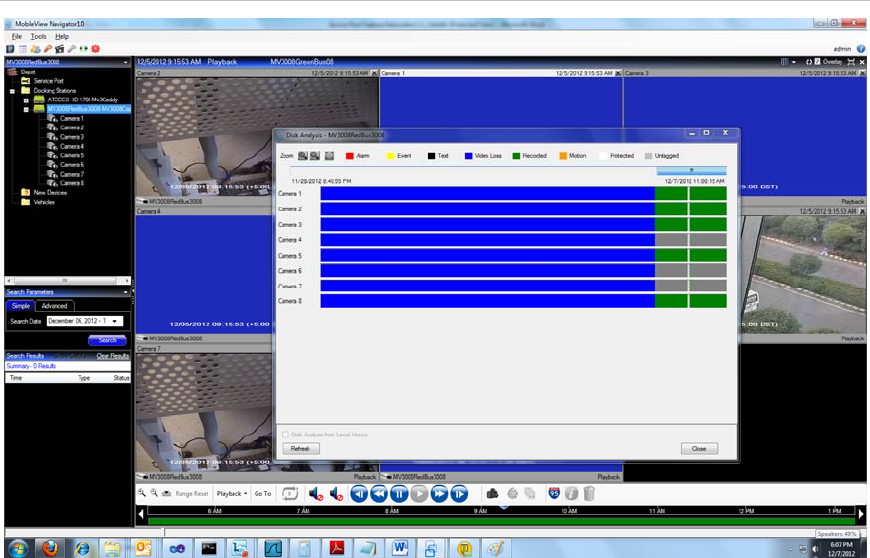Viewport: 870px width, 558px height.
Task: Click the snapshot camera icon in playback toolbar
Action: [492, 494]
